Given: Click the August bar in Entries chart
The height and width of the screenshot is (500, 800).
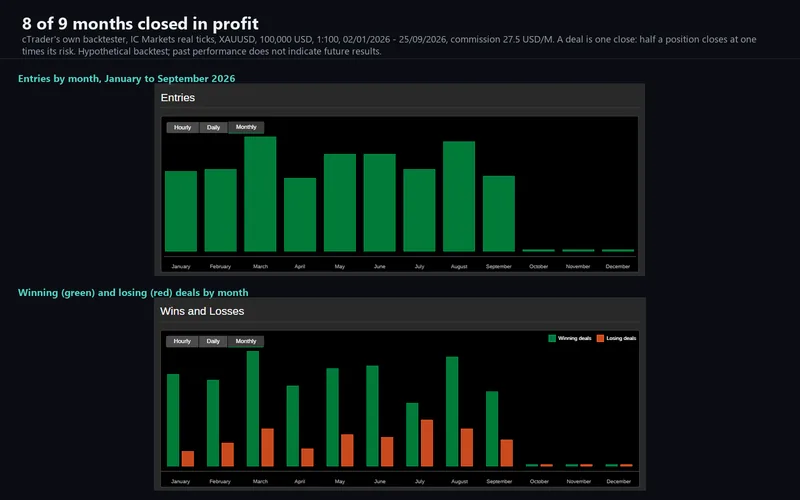Looking at the screenshot, I should (459, 196).
